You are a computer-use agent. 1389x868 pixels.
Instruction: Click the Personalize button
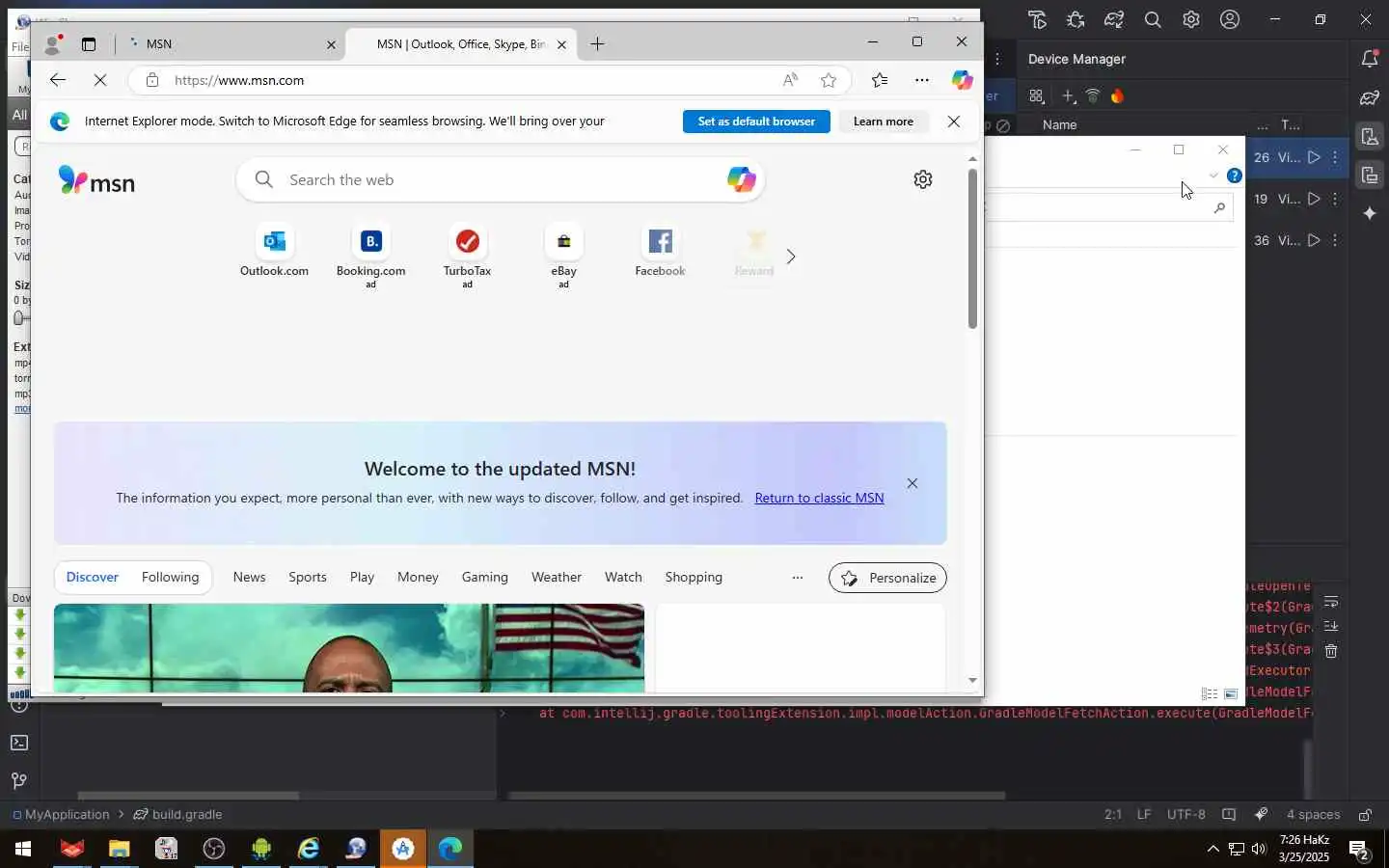(x=887, y=578)
